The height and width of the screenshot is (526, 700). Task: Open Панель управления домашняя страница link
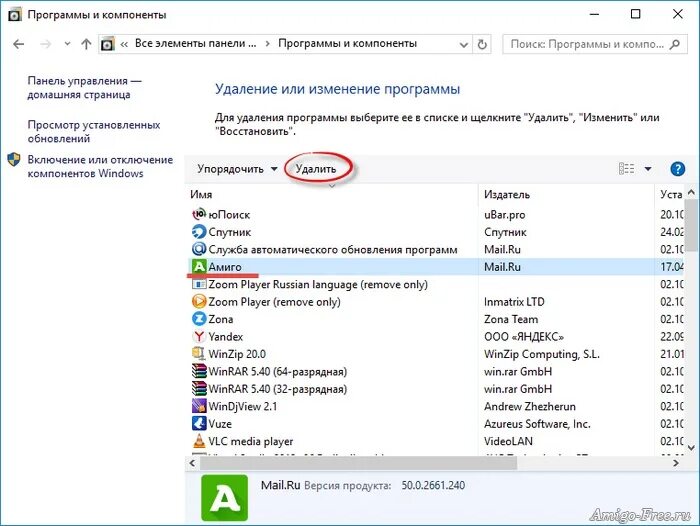(85, 88)
